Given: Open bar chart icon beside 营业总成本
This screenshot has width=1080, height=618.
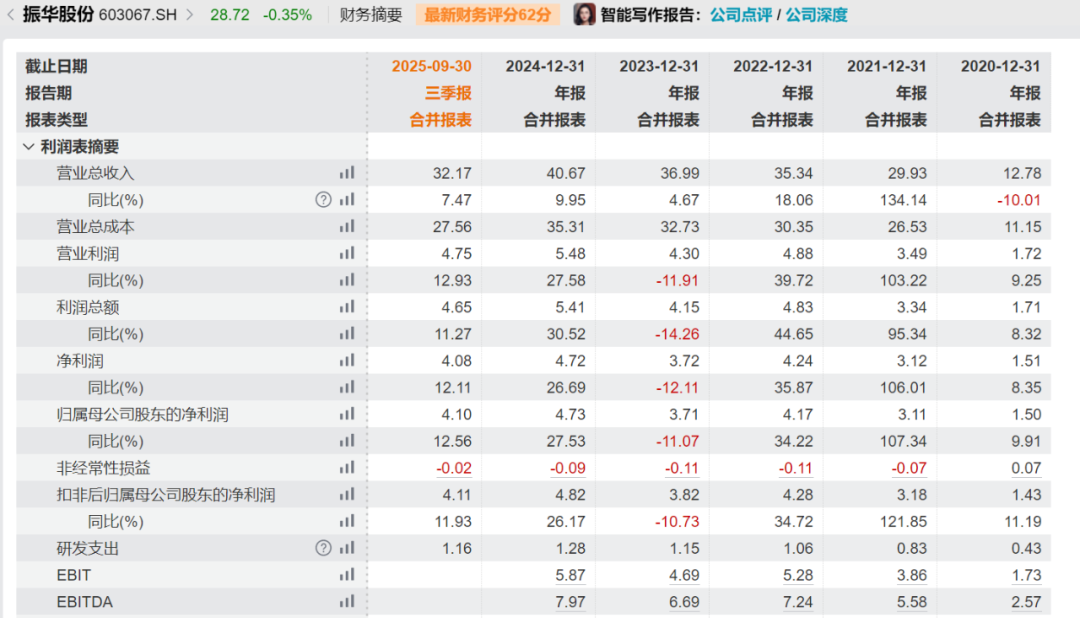Looking at the screenshot, I should [347, 227].
